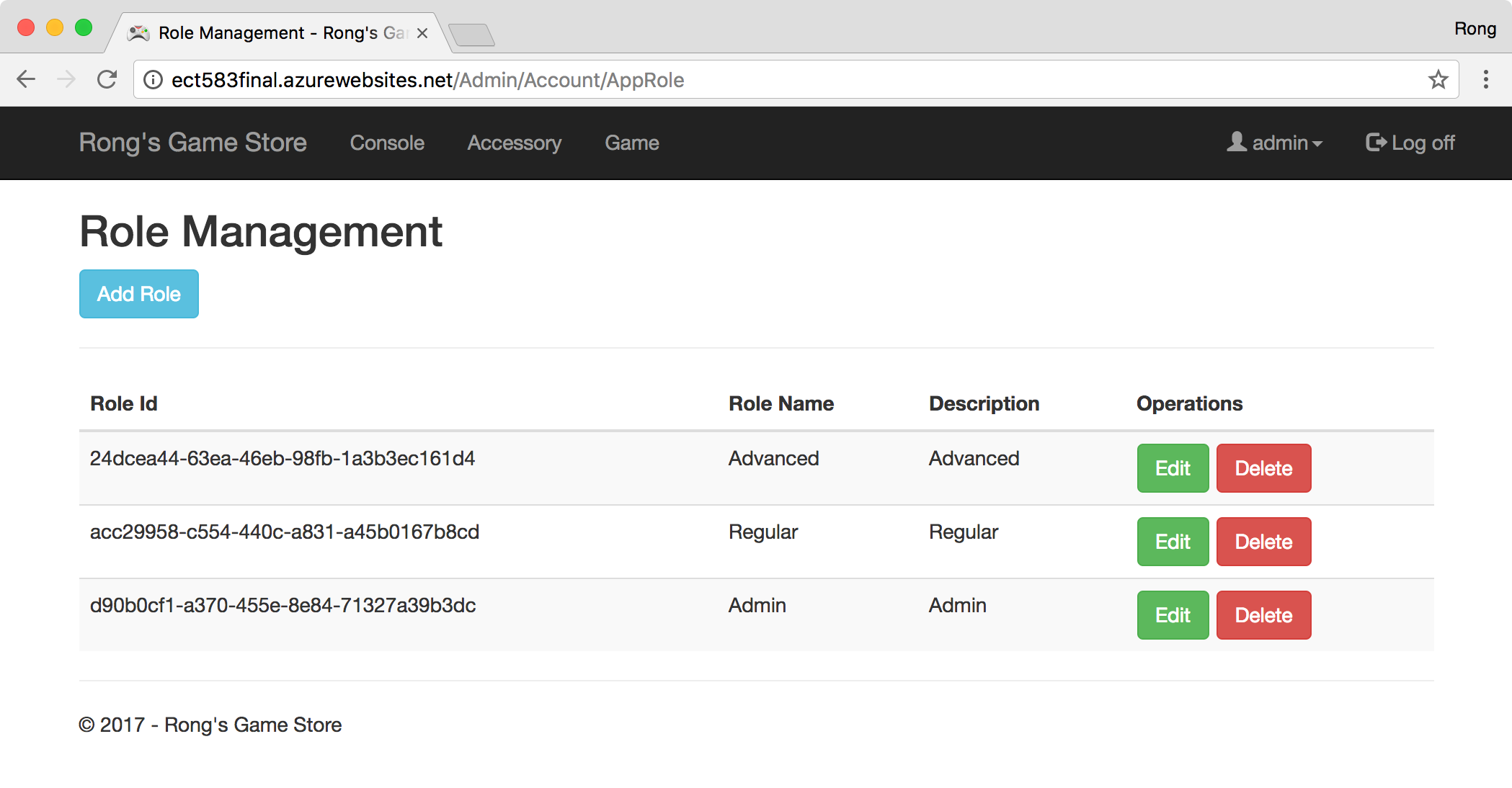Image resolution: width=1512 pixels, height=788 pixels.
Task: Click the Role Name column header
Action: [x=781, y=403]
